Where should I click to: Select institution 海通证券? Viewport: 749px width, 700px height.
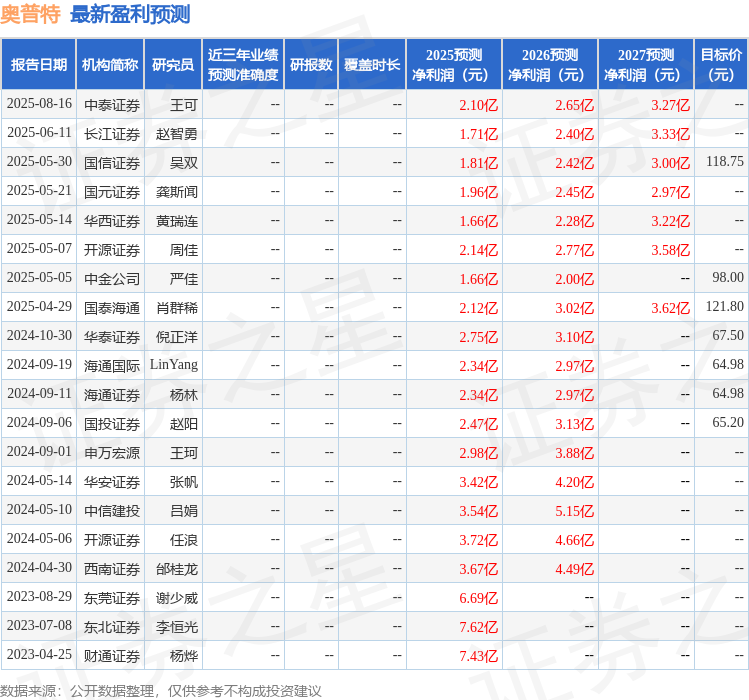(112, 395)
